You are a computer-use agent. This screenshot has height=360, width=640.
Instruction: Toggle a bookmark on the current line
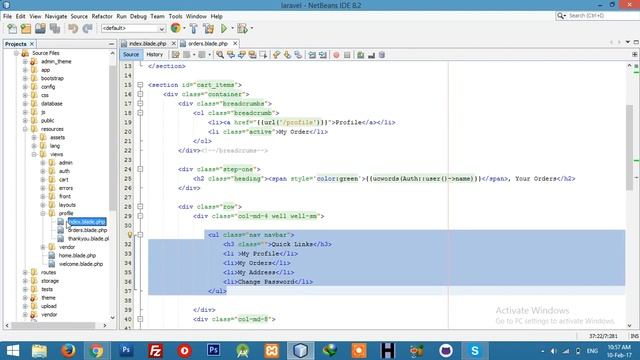[298, 55]
